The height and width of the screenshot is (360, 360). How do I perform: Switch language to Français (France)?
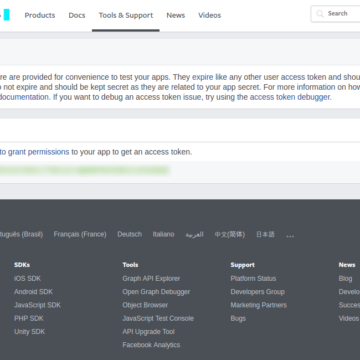point(80,234)
